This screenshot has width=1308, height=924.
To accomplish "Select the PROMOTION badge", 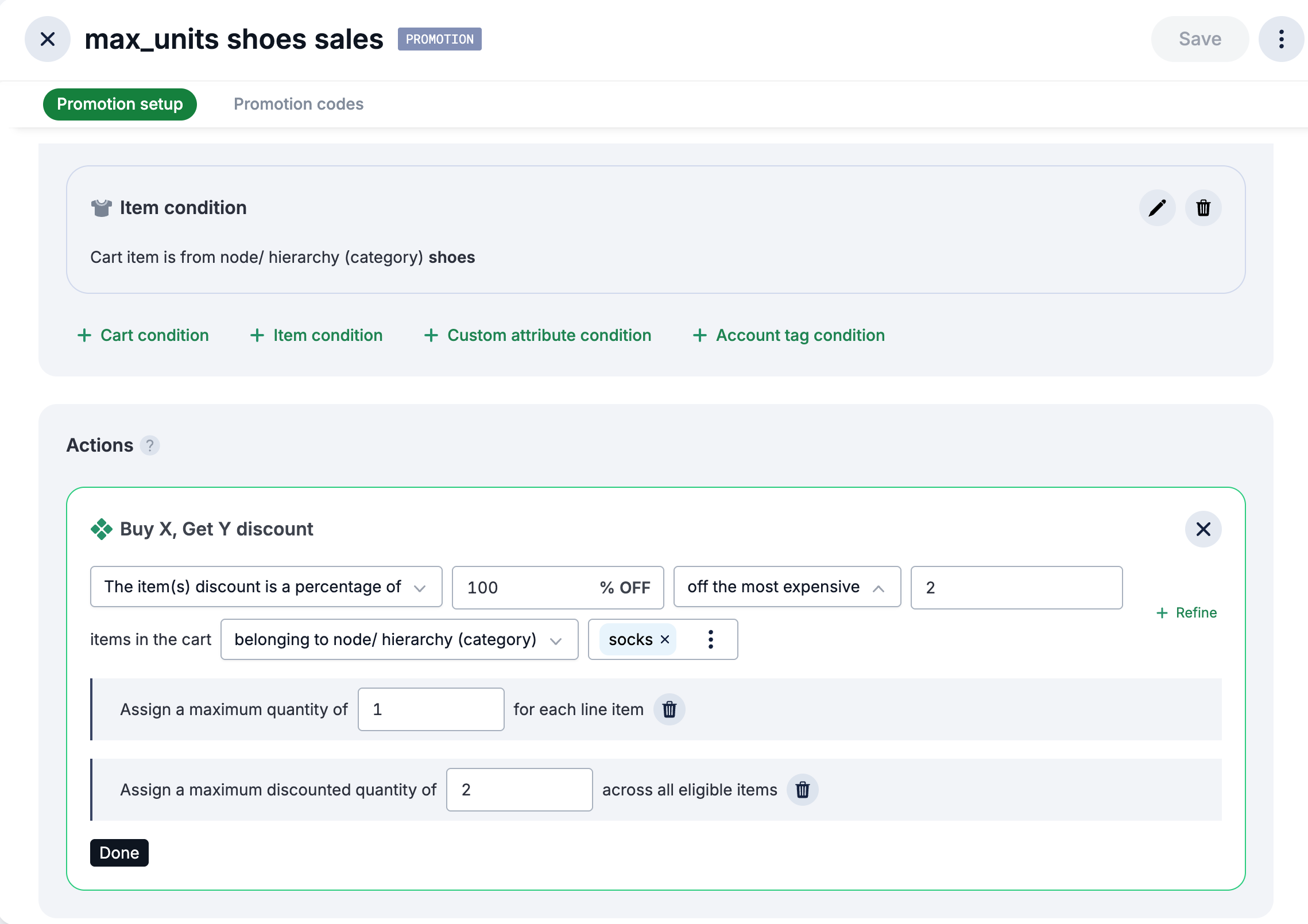I will pos(440,38).
